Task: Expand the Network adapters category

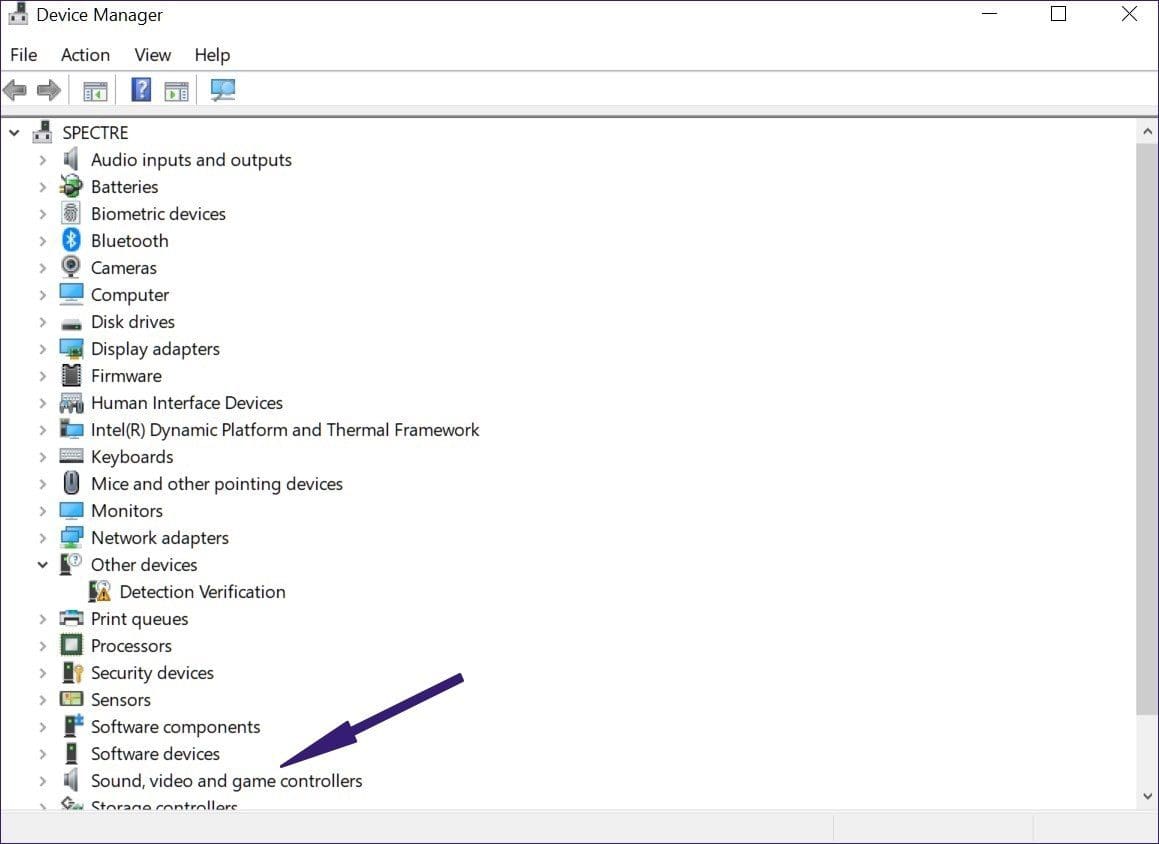Action: pos(43,538)
